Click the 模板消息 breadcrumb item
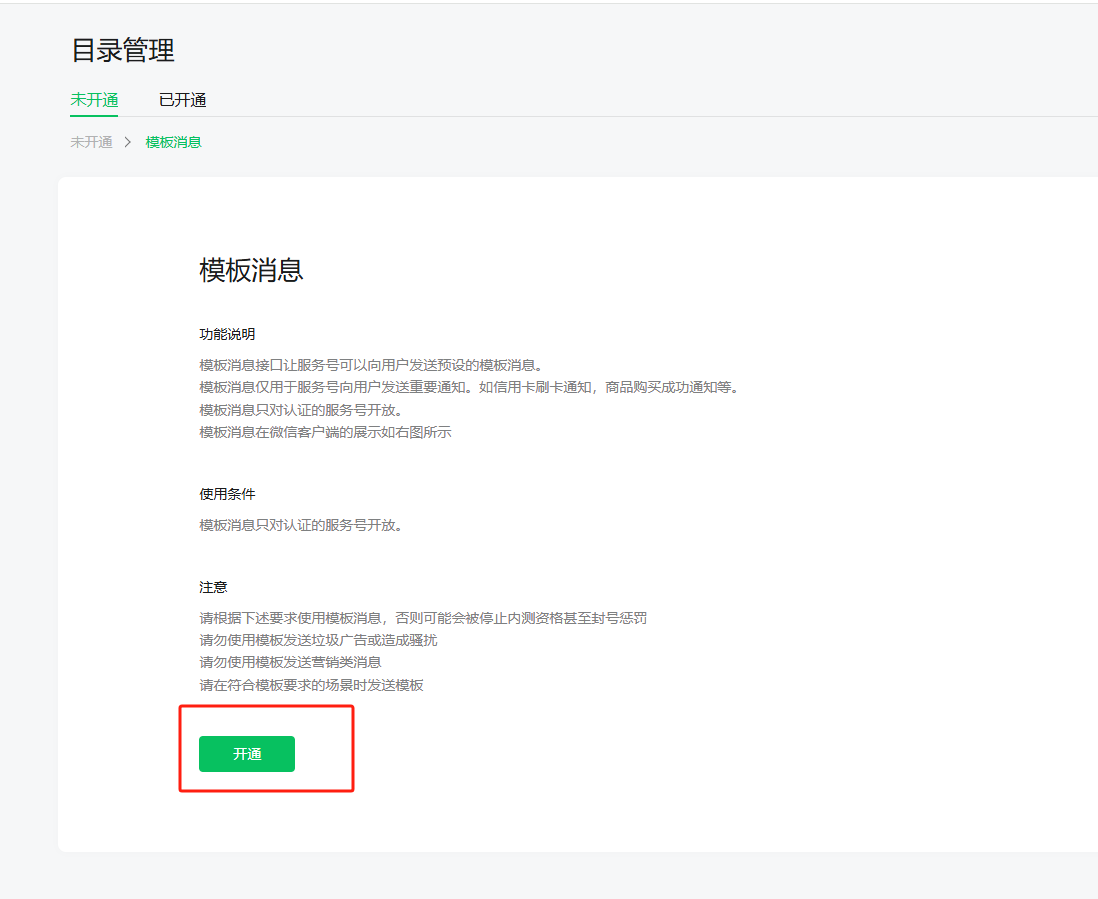The height and width of the screenshot is (899, 1098). pos(173,142)
